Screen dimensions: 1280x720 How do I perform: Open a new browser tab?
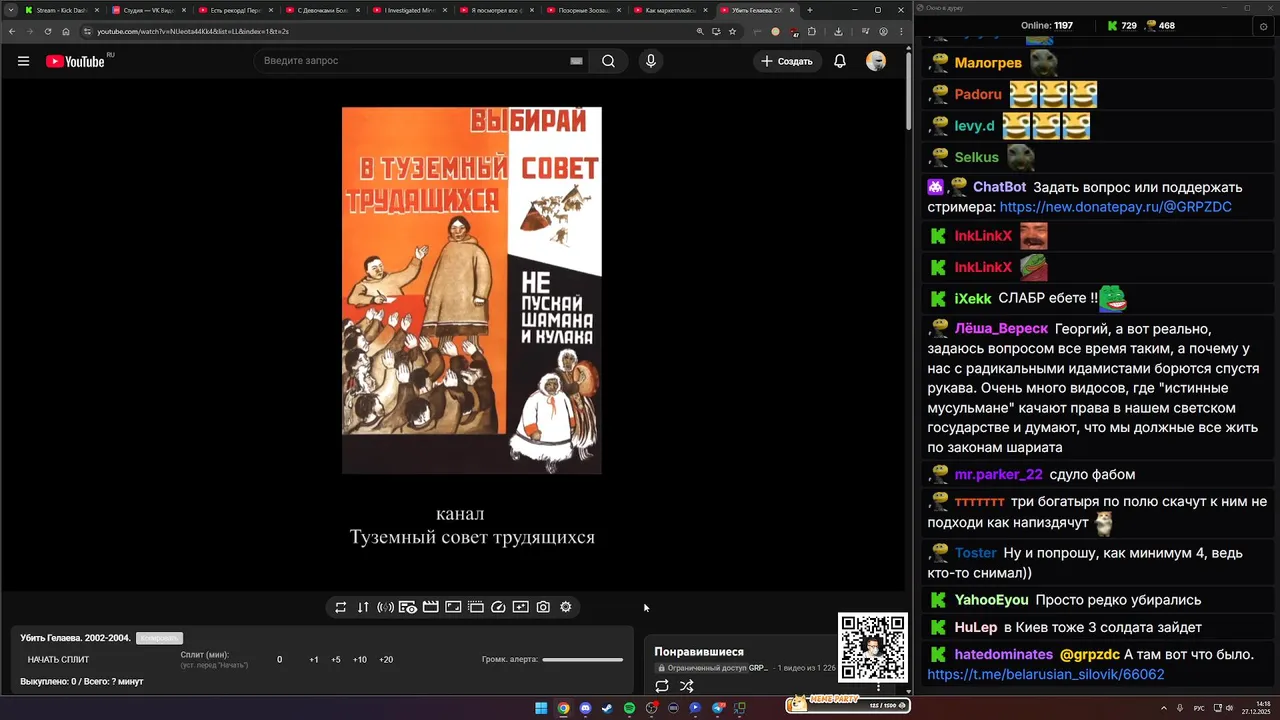tap(810, 10)
